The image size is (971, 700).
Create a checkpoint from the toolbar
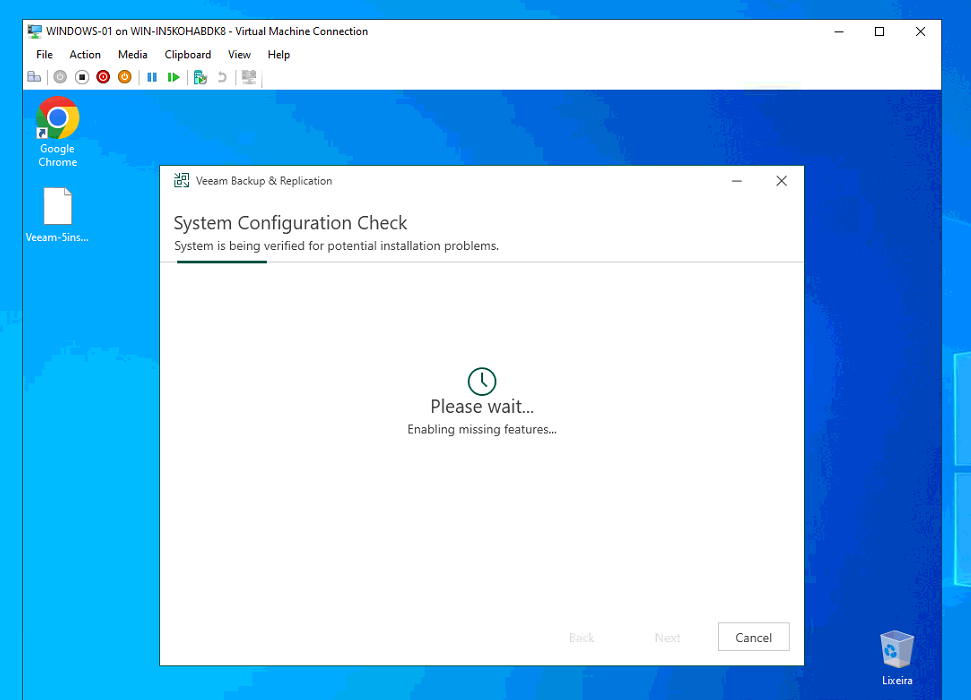pyautogui.click(x=200, y=77)
